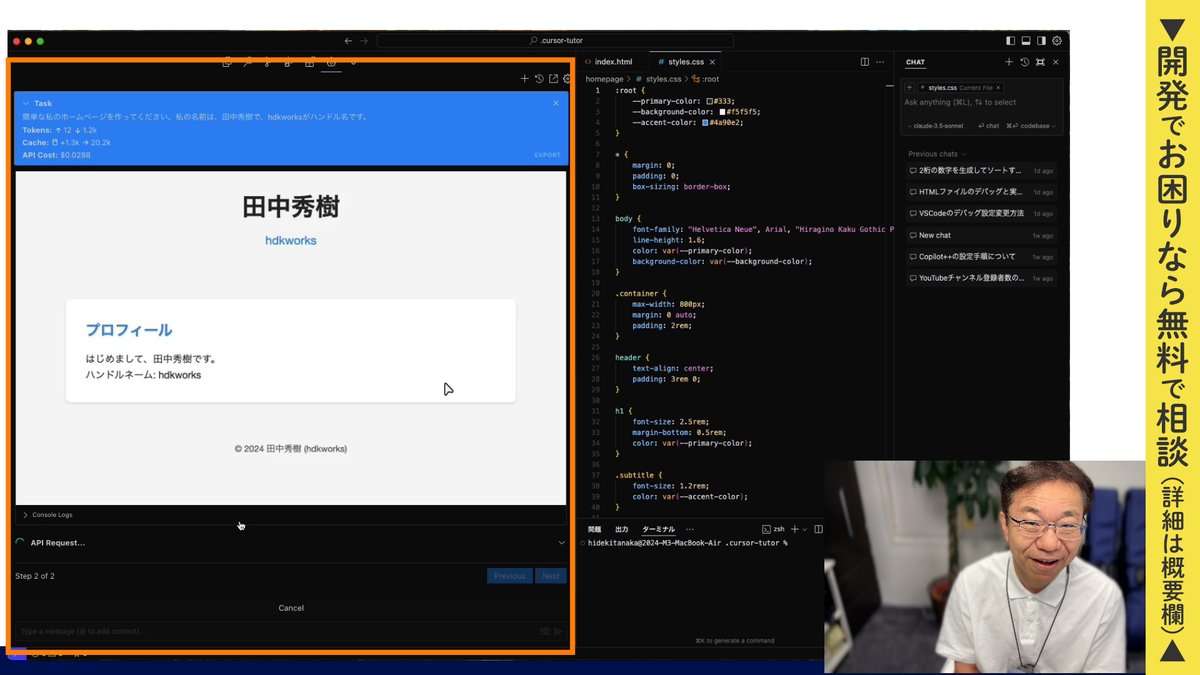Click EXPORT in the Task card
Screen dimensions: 1200x675
click(x=547, y=155)
